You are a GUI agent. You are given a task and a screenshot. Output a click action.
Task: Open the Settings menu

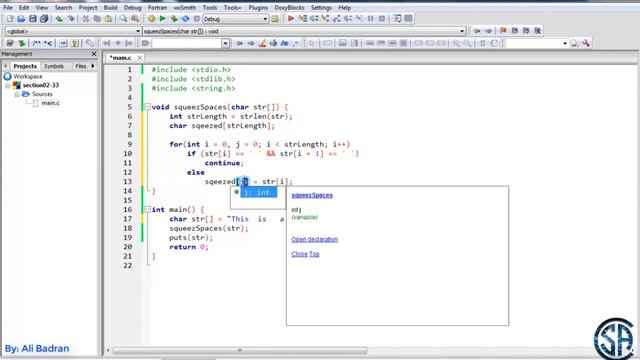point(321,8)
